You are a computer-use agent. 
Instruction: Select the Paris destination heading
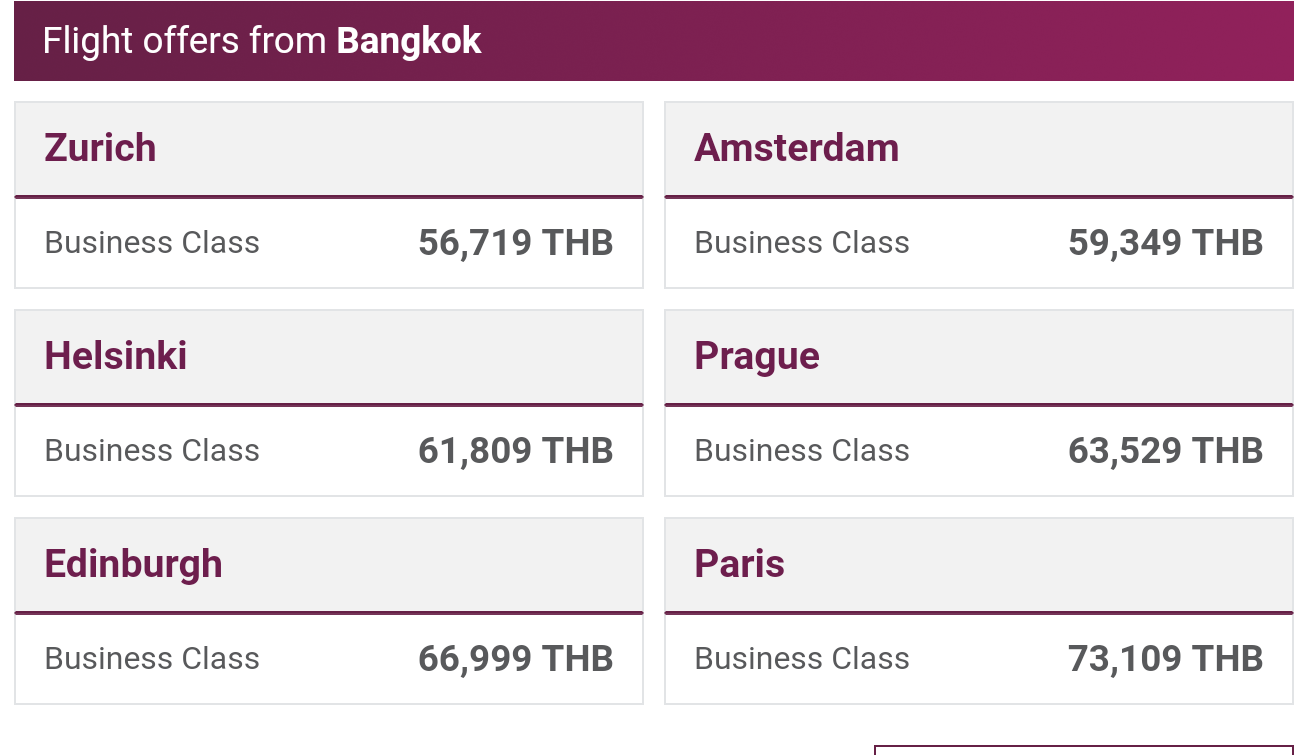tap(739, 564)
